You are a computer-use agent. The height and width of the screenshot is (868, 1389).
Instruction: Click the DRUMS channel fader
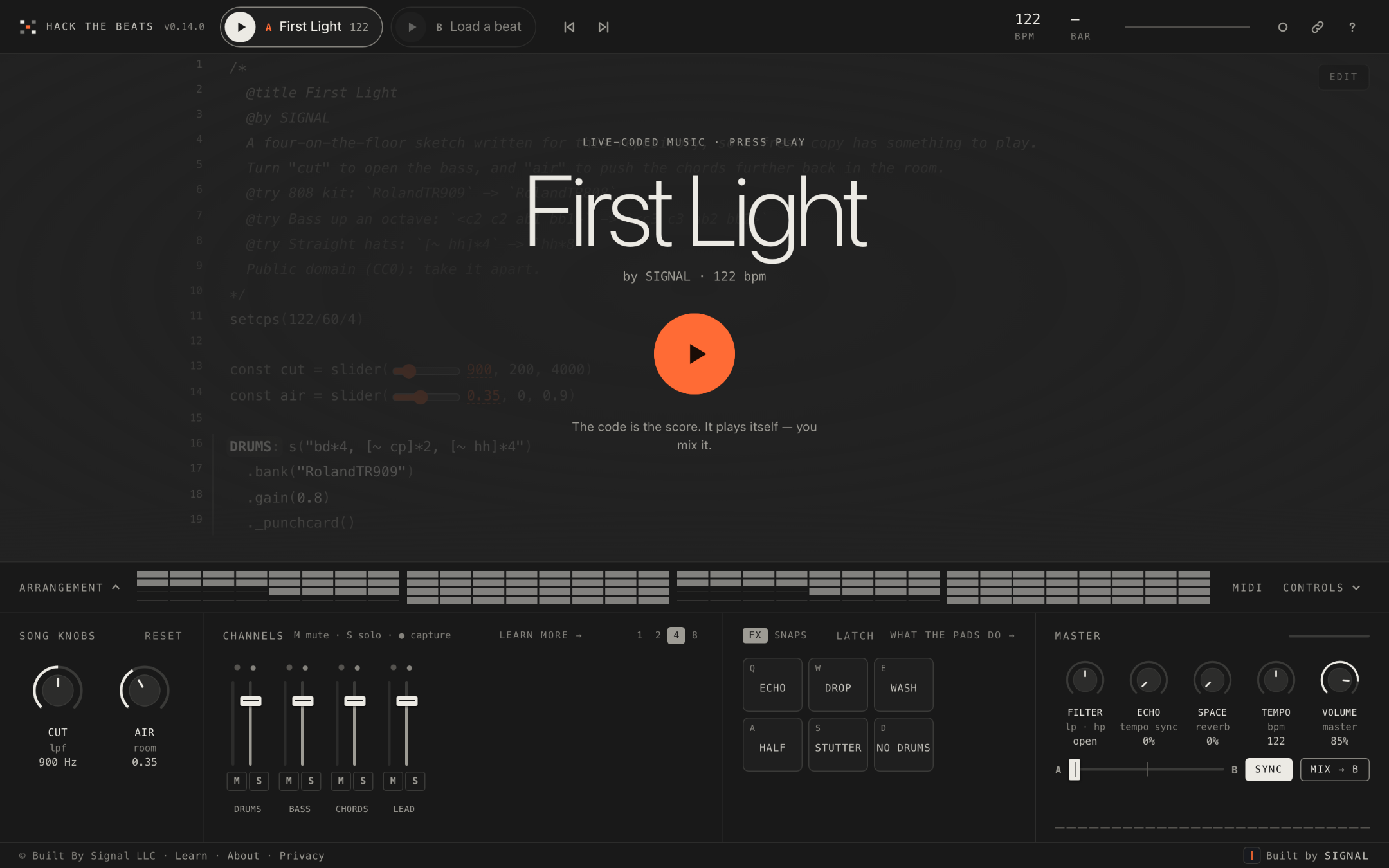(x=251, y=701)
